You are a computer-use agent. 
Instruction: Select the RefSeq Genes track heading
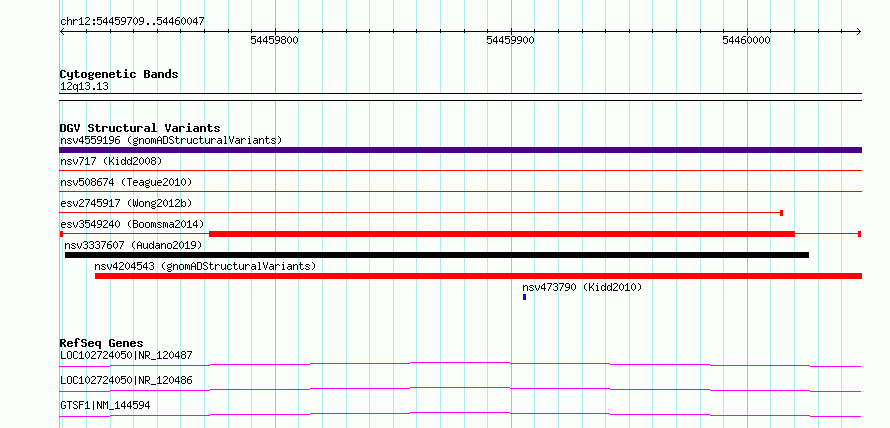101,343
